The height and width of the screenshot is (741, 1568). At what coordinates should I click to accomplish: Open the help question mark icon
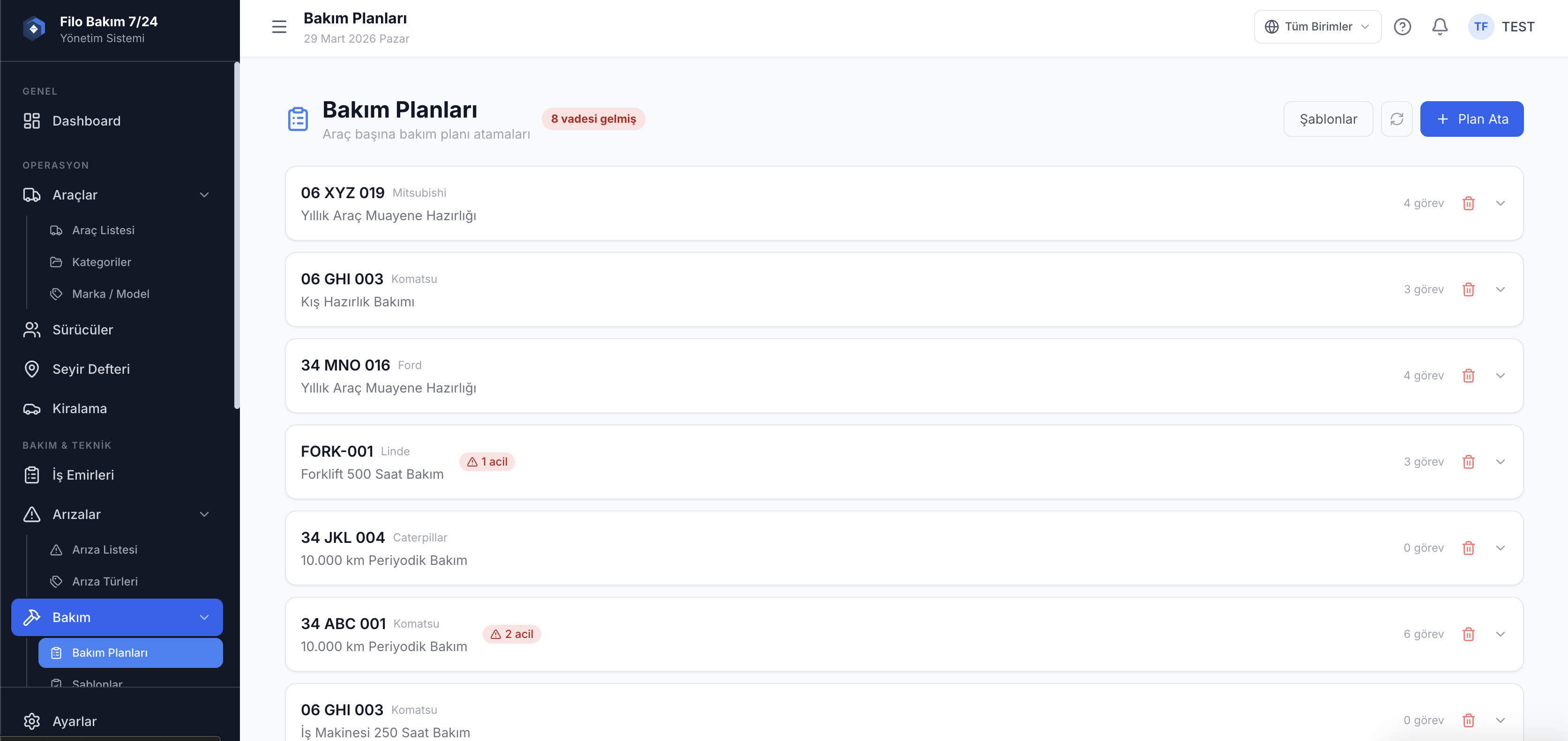point(1402,27)
